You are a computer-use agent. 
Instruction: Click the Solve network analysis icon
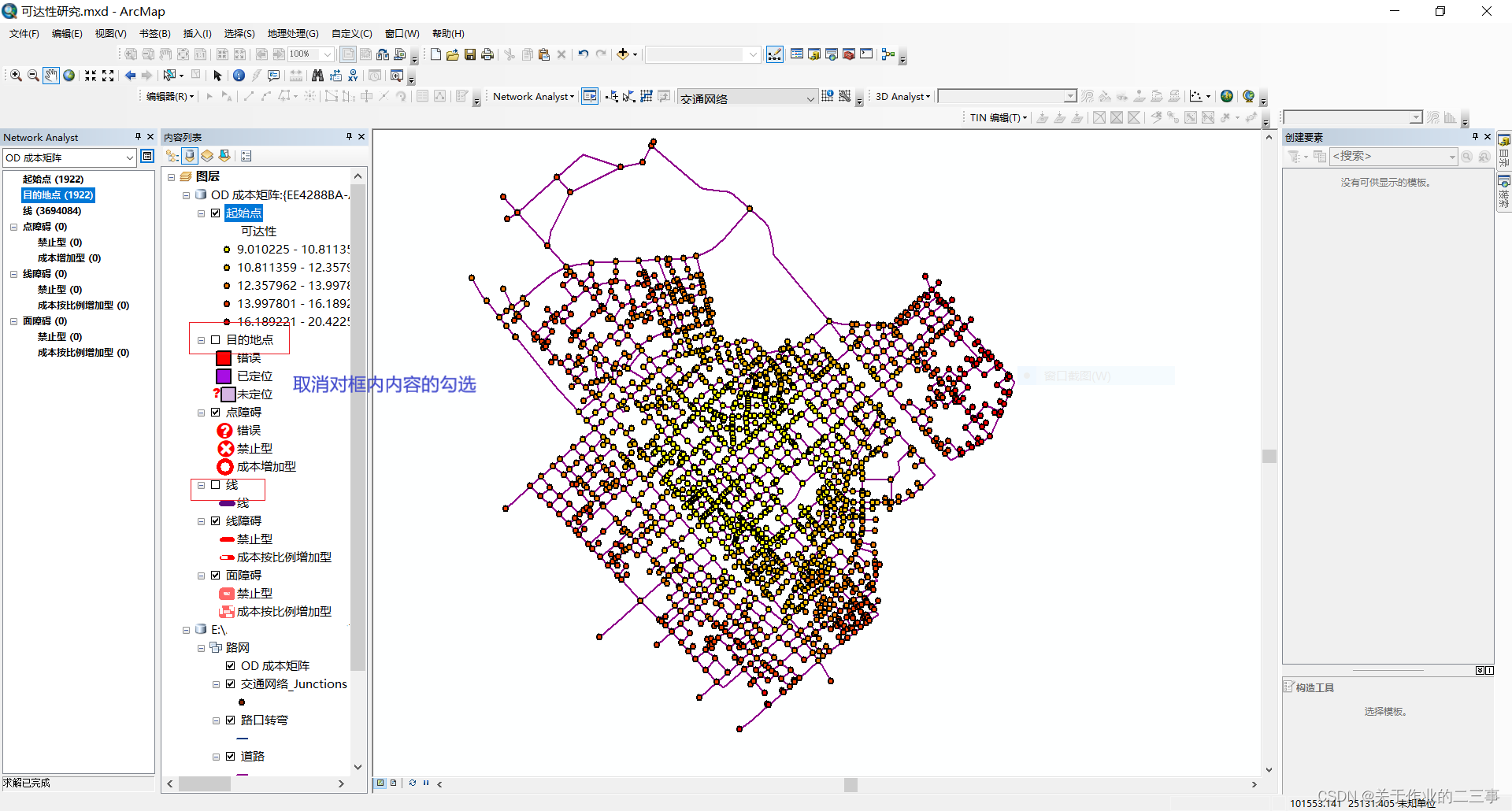click(x=647, y=96)
